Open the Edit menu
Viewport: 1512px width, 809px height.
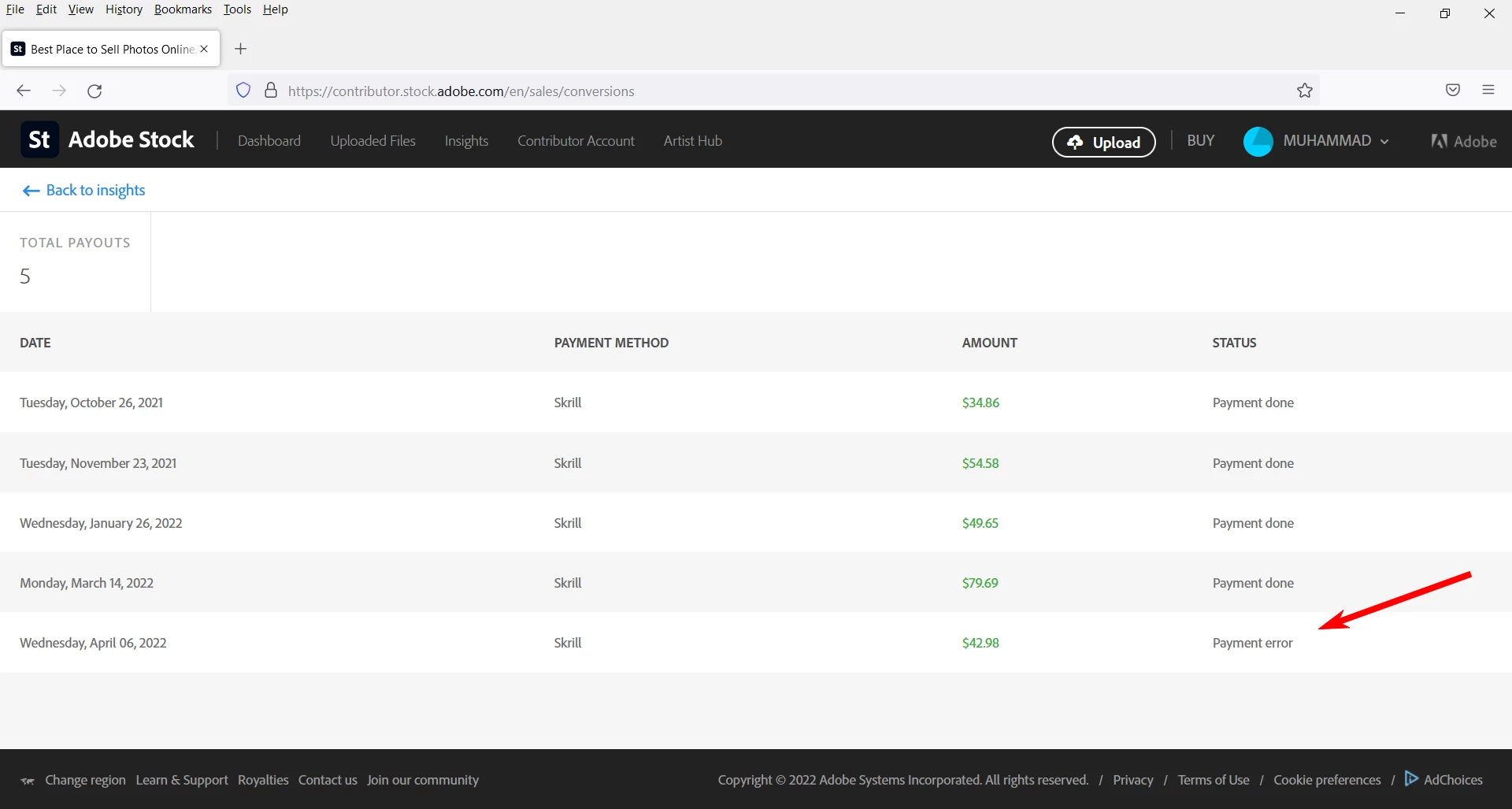pyautogui.click(x=46, y=9)
